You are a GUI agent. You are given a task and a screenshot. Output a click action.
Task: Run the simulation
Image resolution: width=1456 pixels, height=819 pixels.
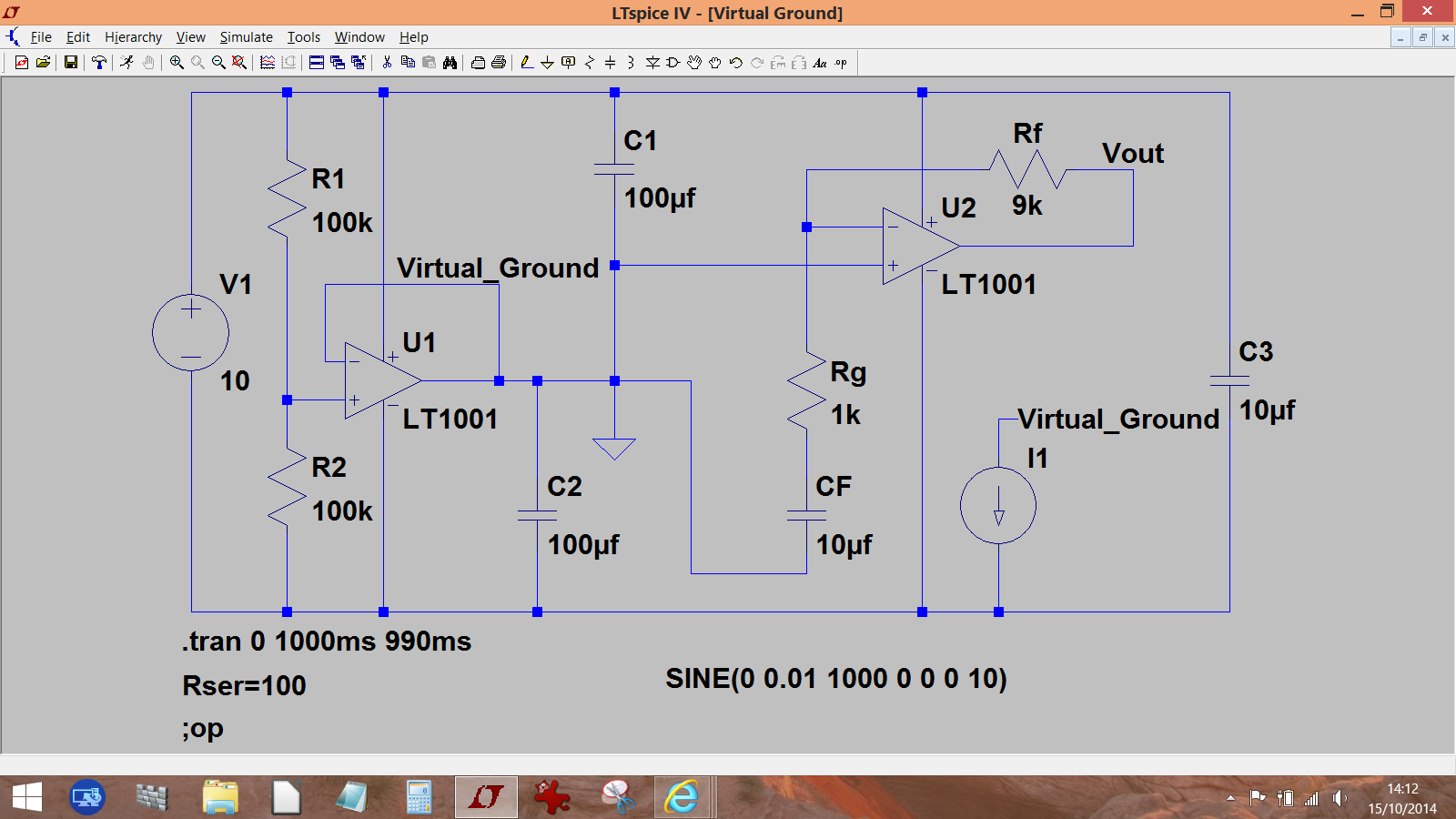(126, 63)
